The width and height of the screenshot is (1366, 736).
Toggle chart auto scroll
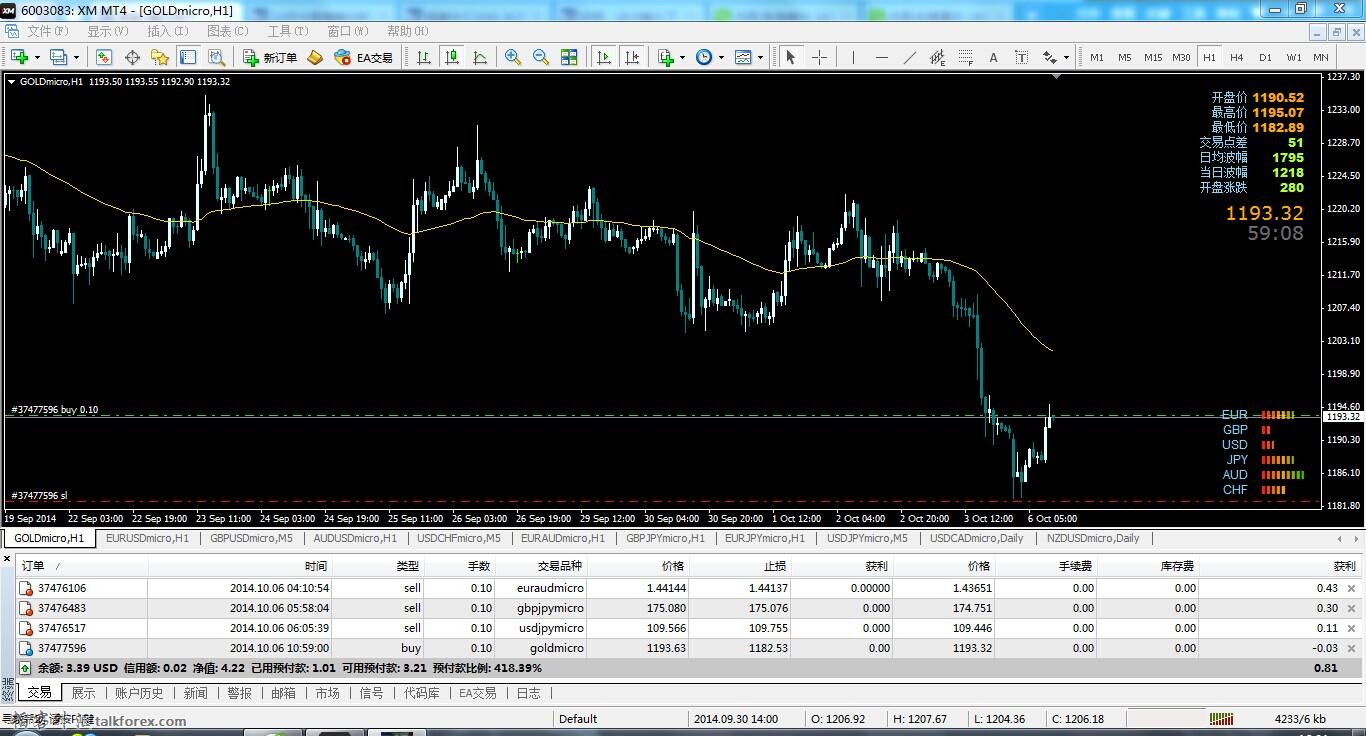[603, 57]
